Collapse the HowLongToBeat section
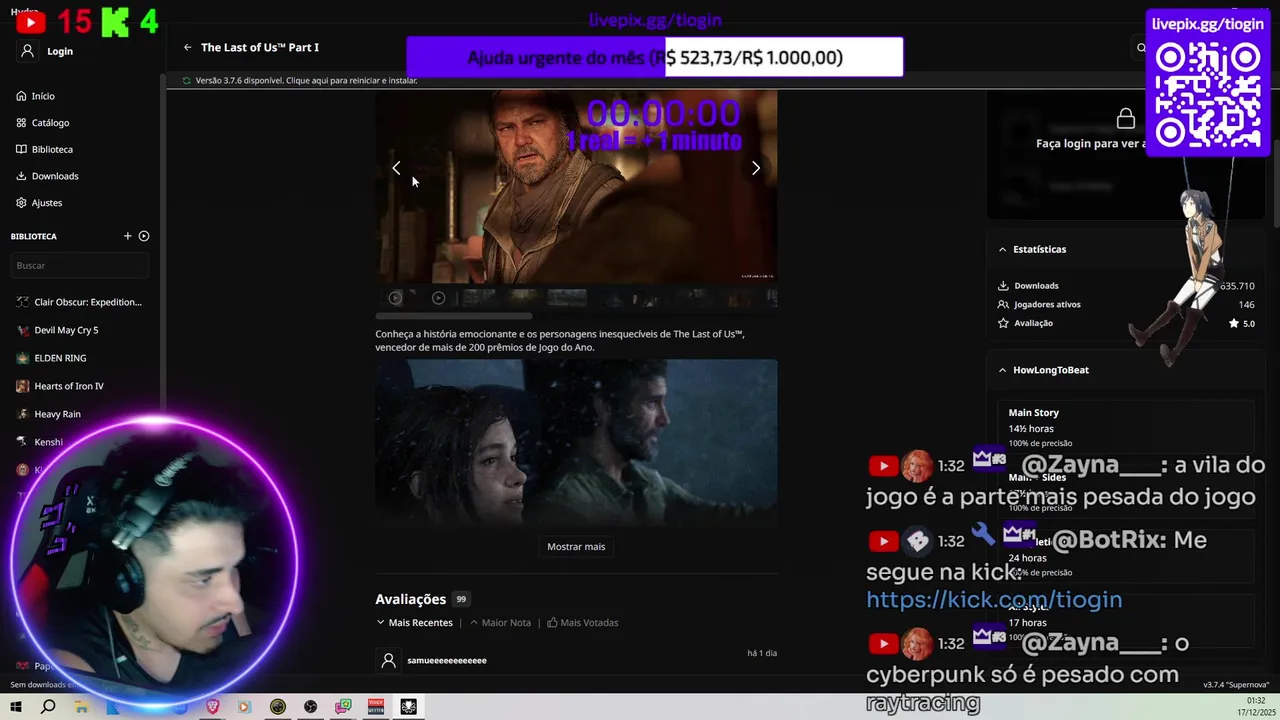Image resolution: width=1280 pixels, height=720 pixels. tap(1002, 370)
